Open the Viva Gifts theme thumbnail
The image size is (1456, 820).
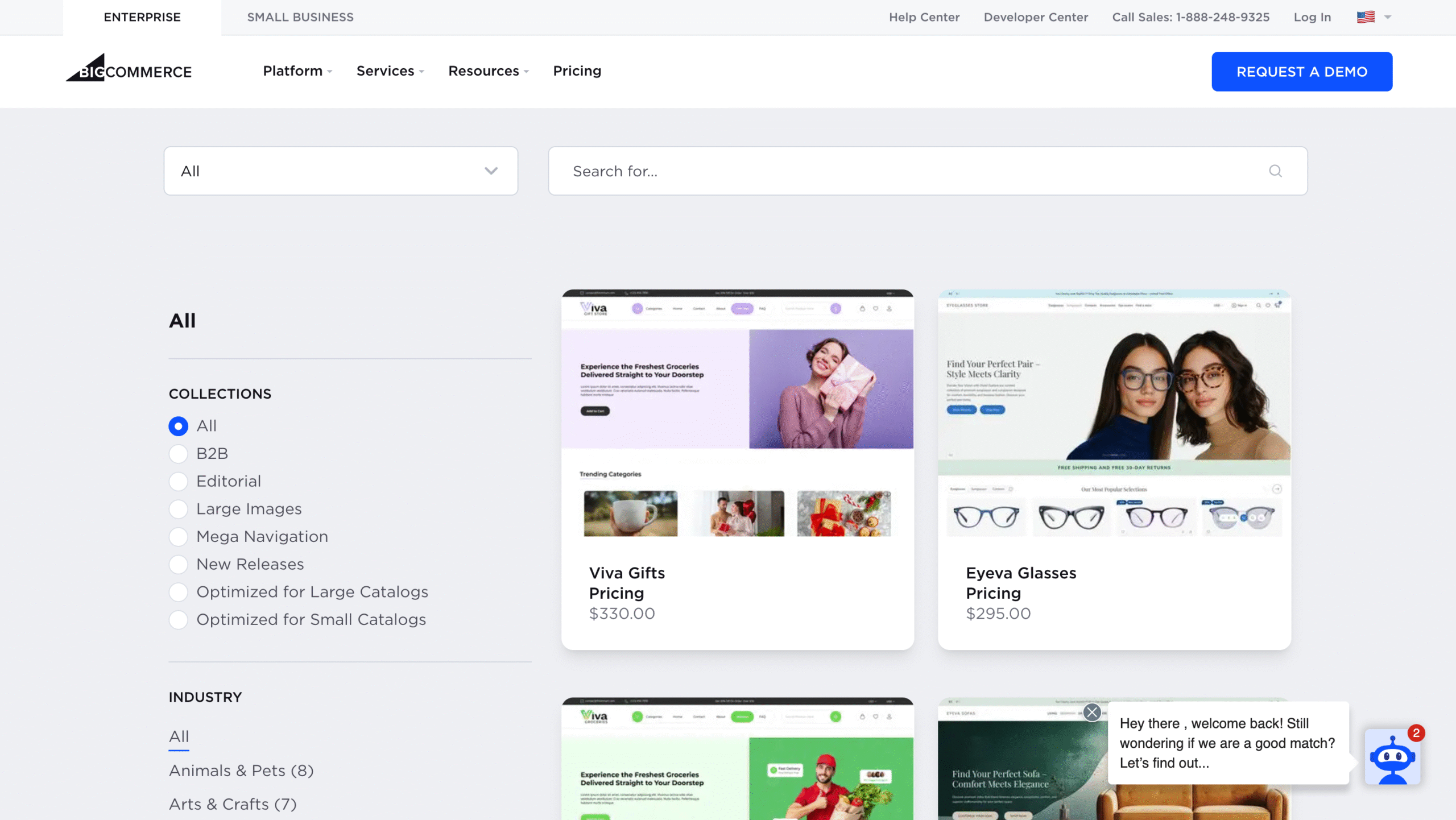[737, 414]
